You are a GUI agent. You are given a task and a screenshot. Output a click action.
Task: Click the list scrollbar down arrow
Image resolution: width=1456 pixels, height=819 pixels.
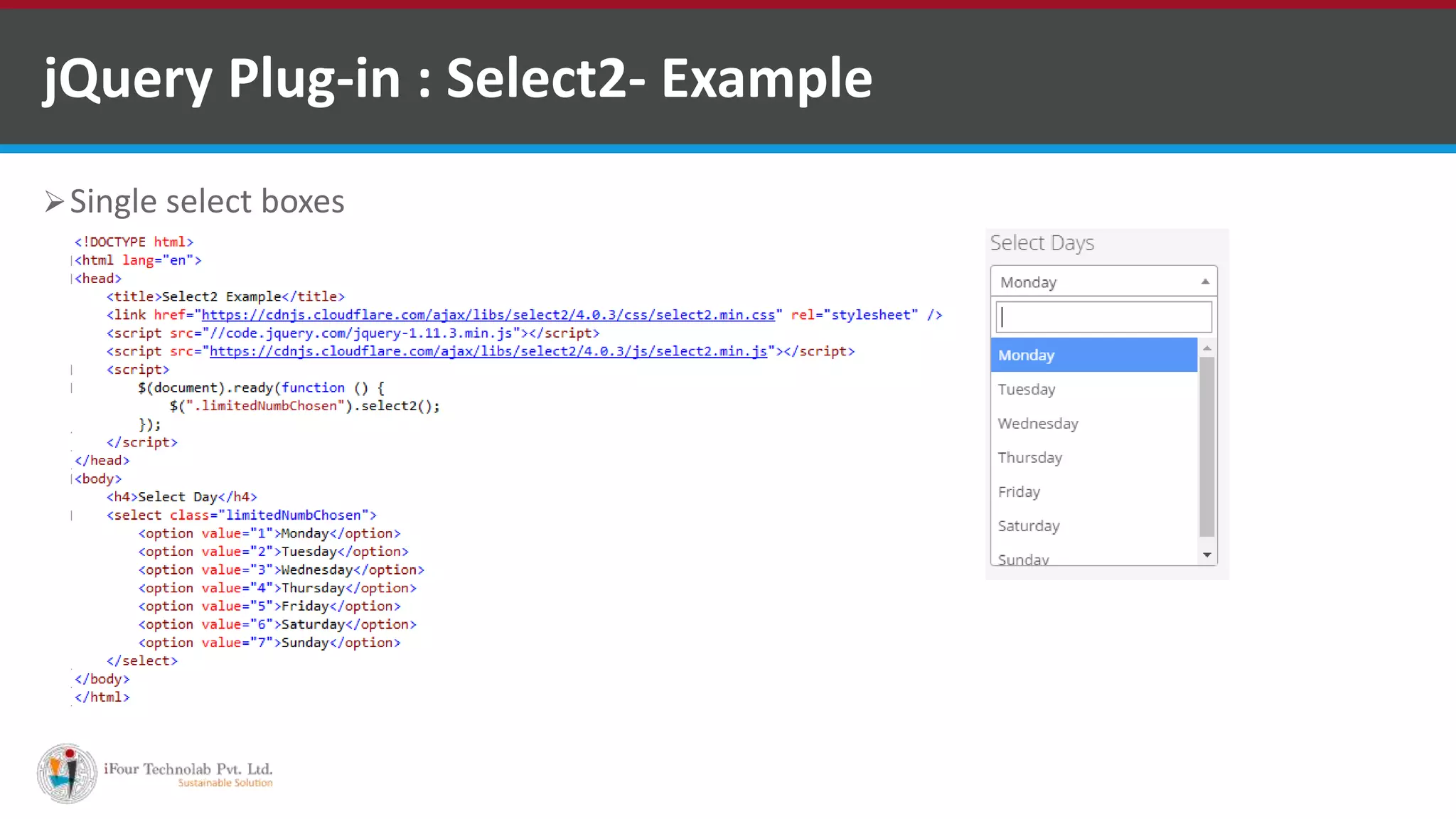click(1206, 555)
